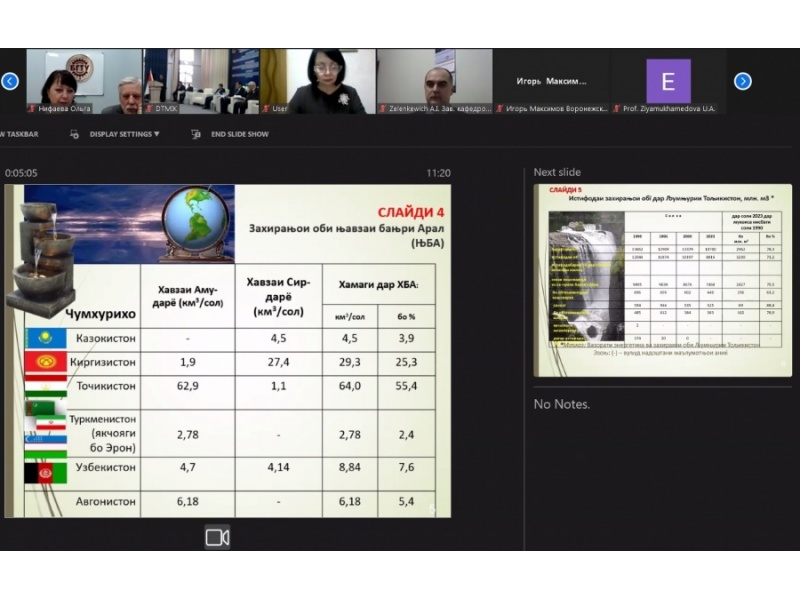The image size is (800, 600).
Task: Click the video camera icon below slide
Action: pyautogui.click(x=217, y=537)
